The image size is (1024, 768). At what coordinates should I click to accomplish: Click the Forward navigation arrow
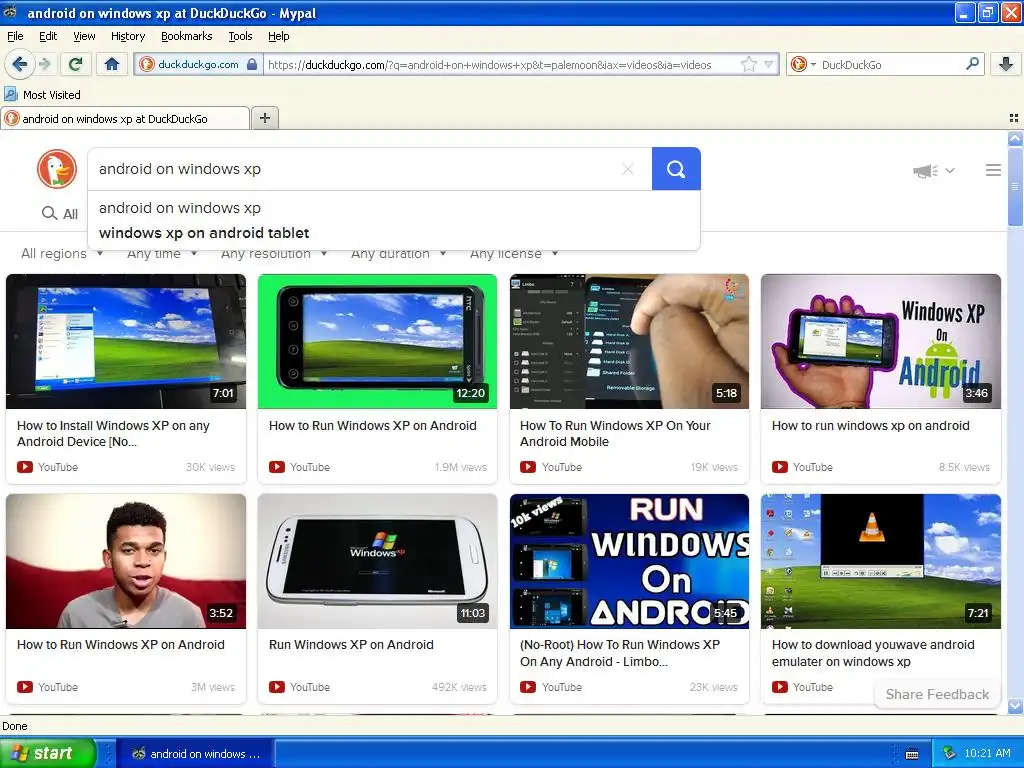(44, 64)
